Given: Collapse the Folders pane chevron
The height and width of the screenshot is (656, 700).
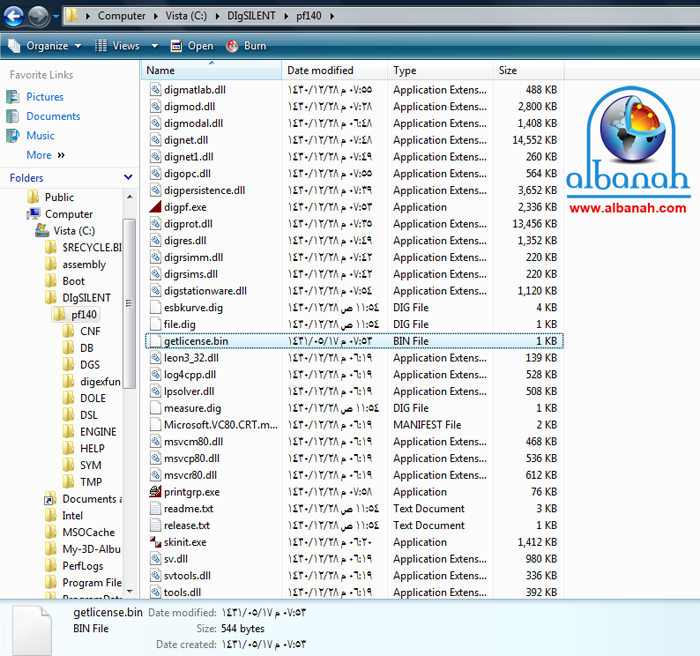Looking at the screenshot, I should pos(129,178).
